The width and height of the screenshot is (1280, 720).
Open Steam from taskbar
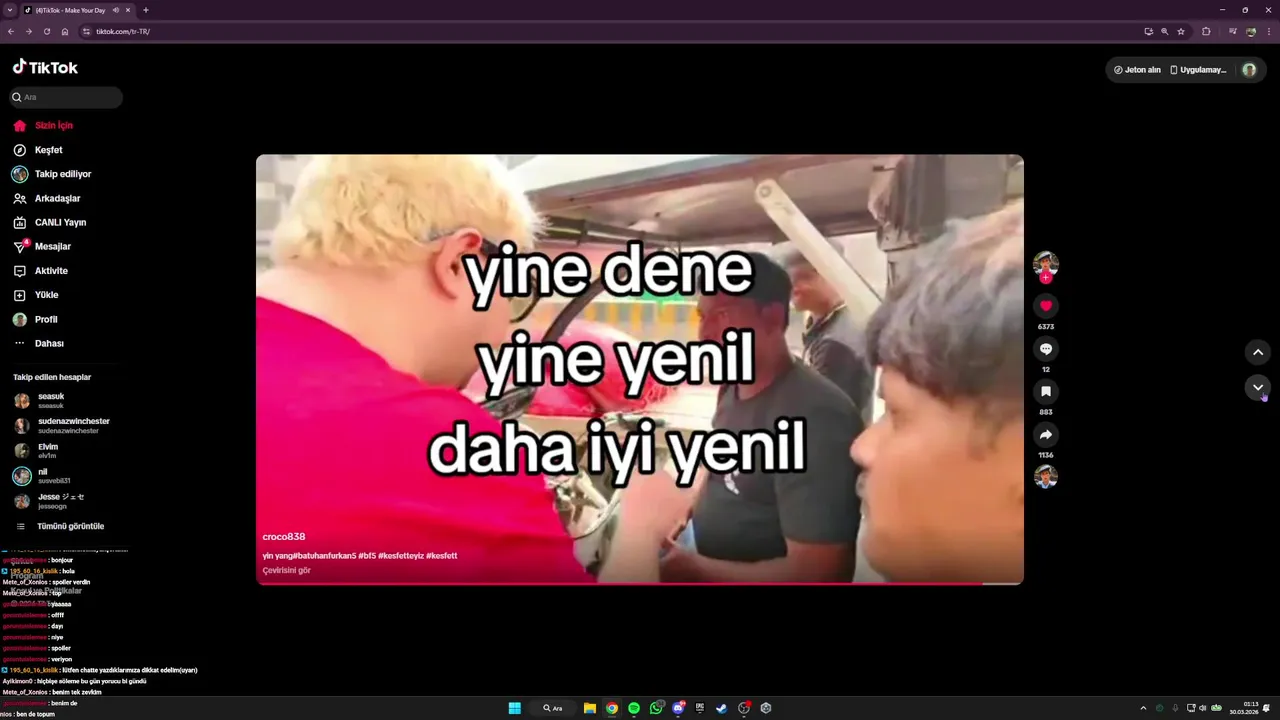721,708
